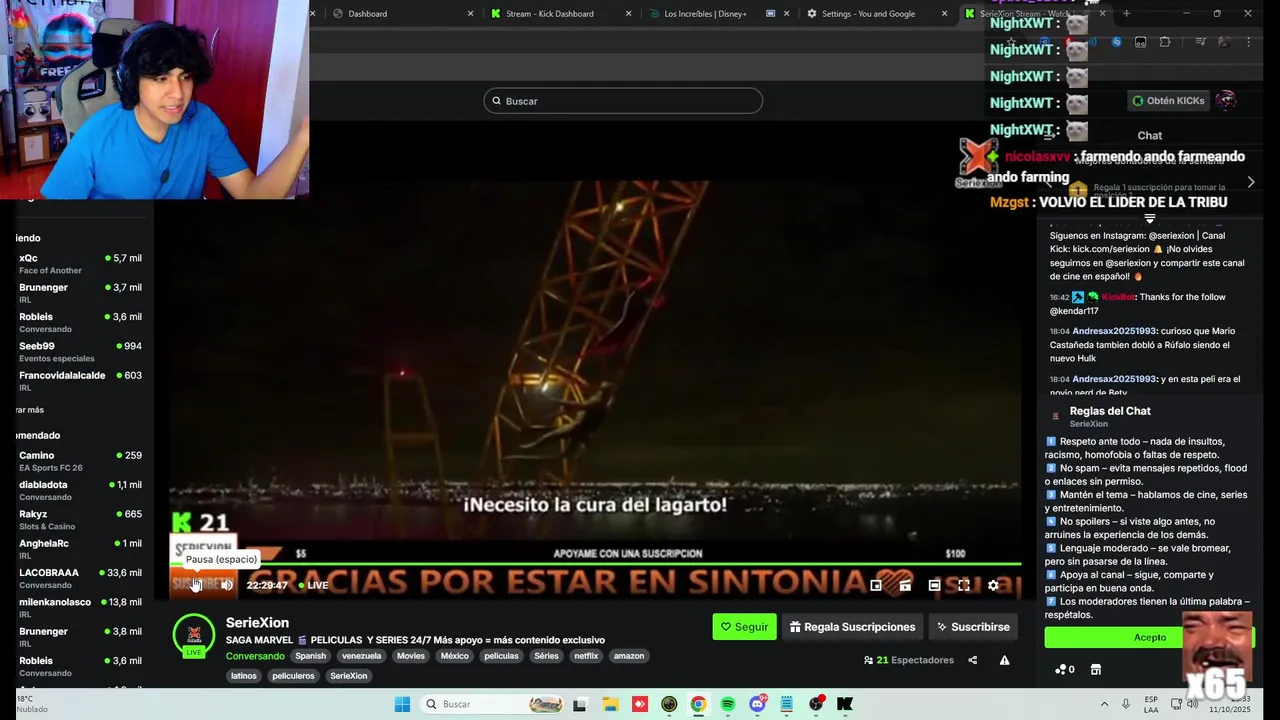Show next top donor with right chevron
This screenshot has width=1280, height=720.
pyautogui.click(x=1250, y=182)
